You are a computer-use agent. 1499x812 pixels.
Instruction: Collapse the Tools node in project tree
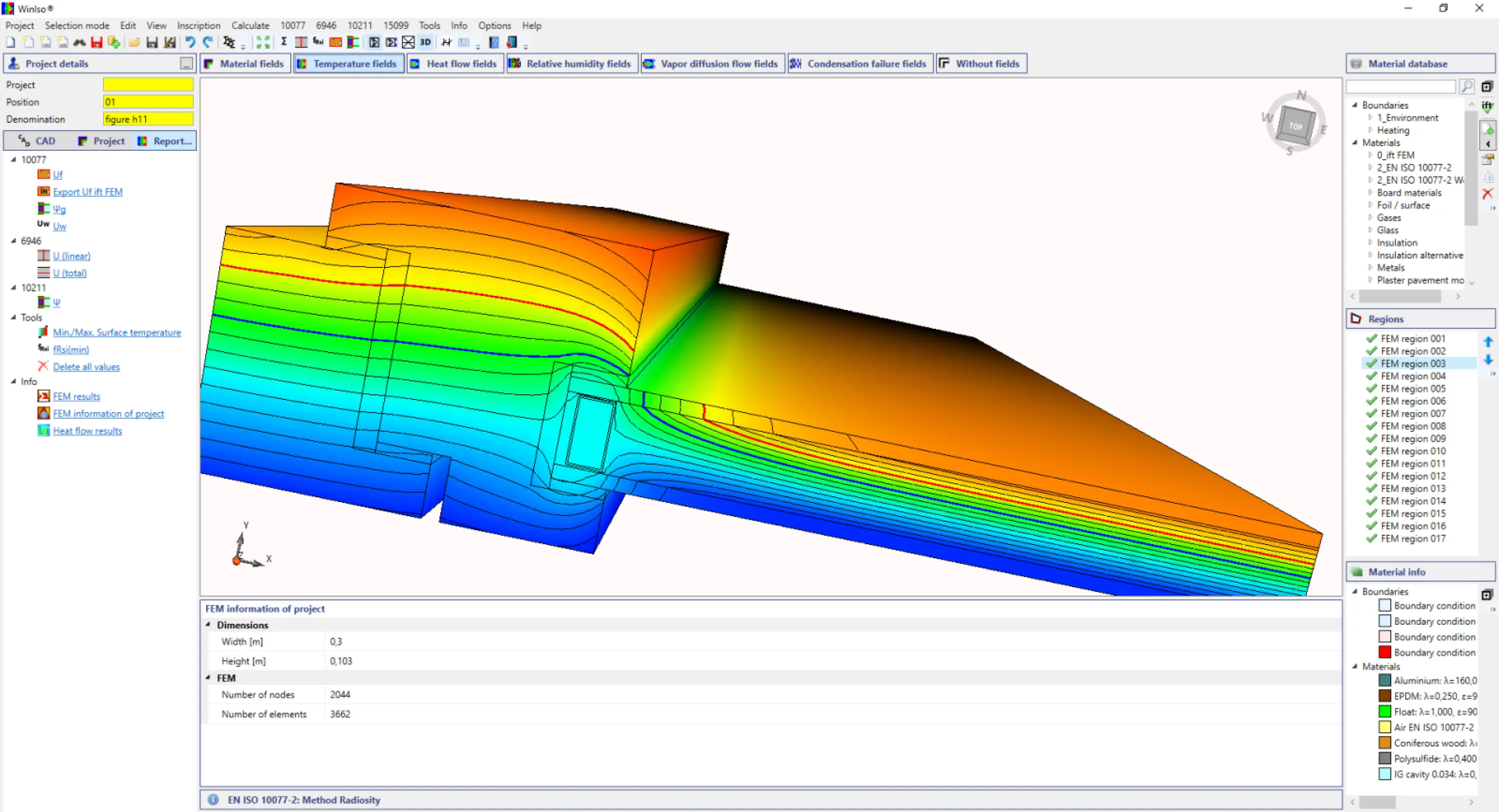(14, 317)
